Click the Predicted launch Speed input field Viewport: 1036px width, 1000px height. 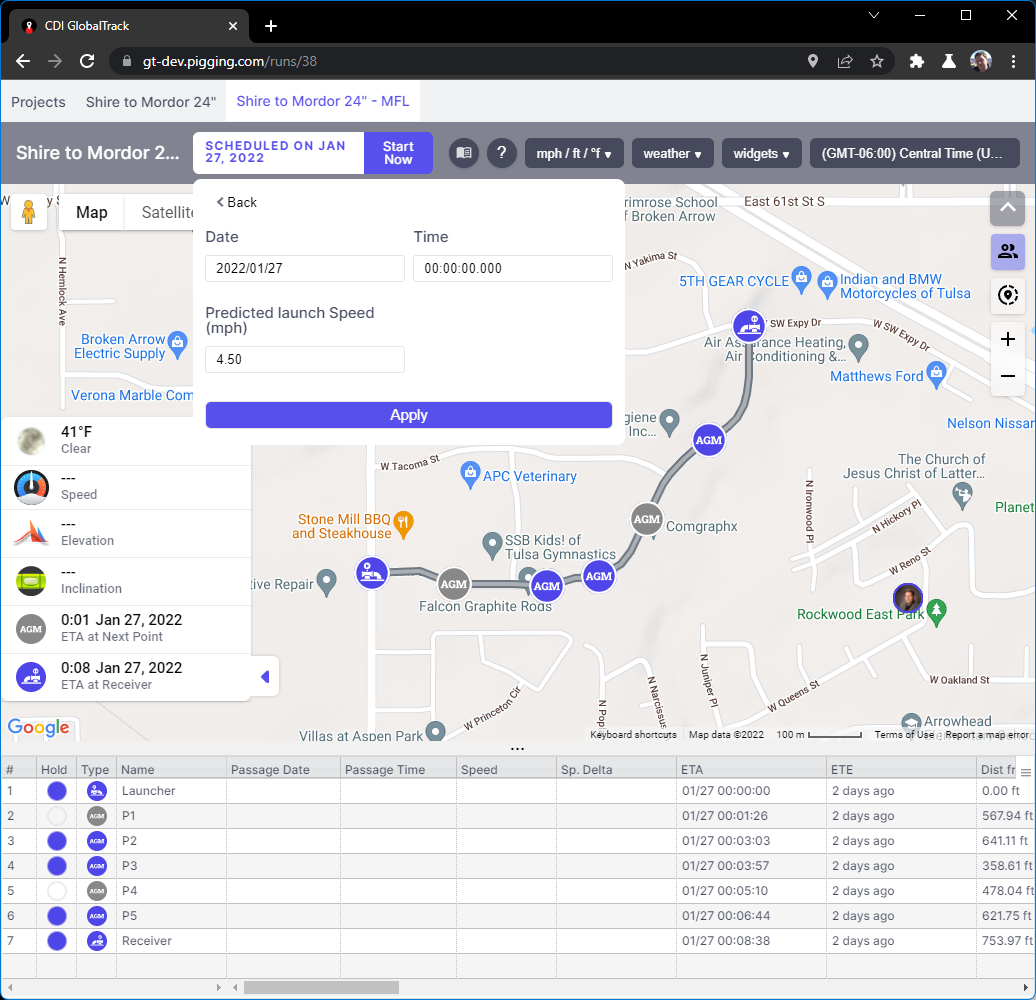point(305,359)
